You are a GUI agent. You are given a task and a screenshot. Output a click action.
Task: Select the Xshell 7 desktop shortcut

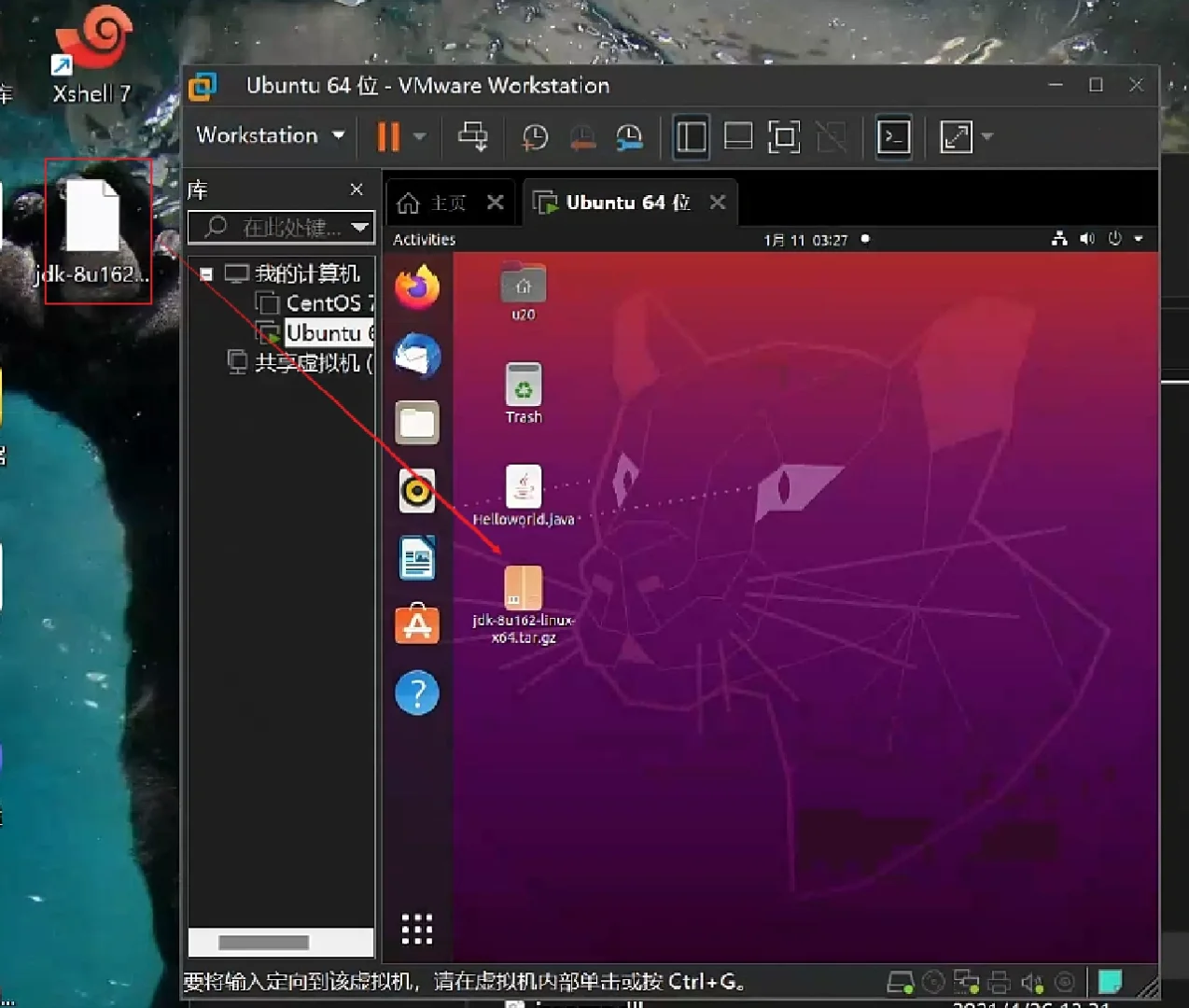[x=91, y=55]
